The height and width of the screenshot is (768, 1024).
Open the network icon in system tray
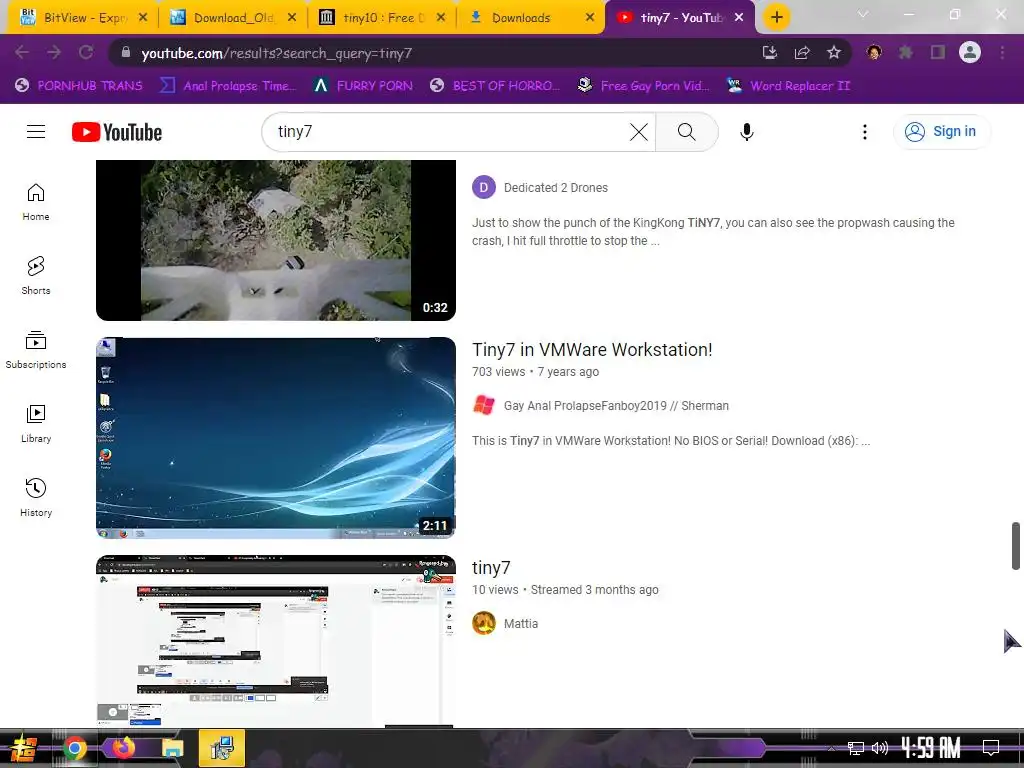pos(856,748)
